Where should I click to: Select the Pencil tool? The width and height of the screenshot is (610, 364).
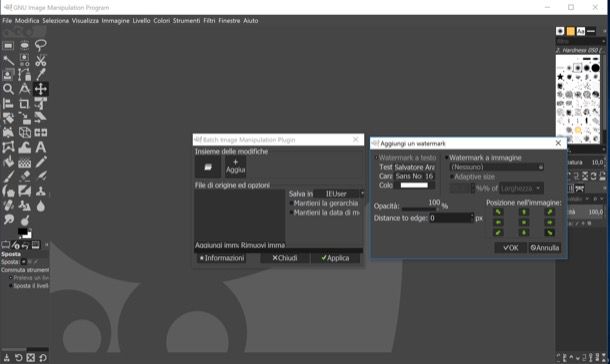pyautogui.click(x=40, y=162)
